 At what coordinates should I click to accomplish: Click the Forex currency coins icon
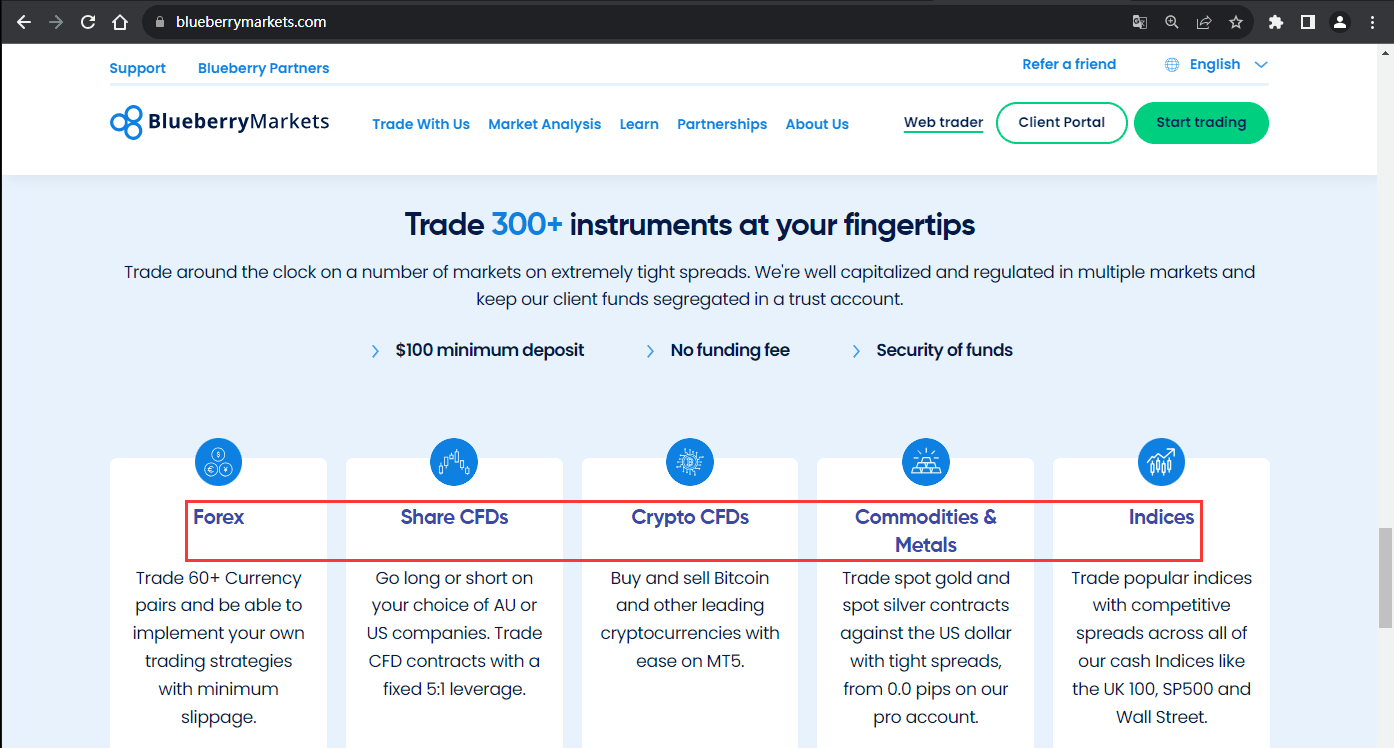[218, 463]
